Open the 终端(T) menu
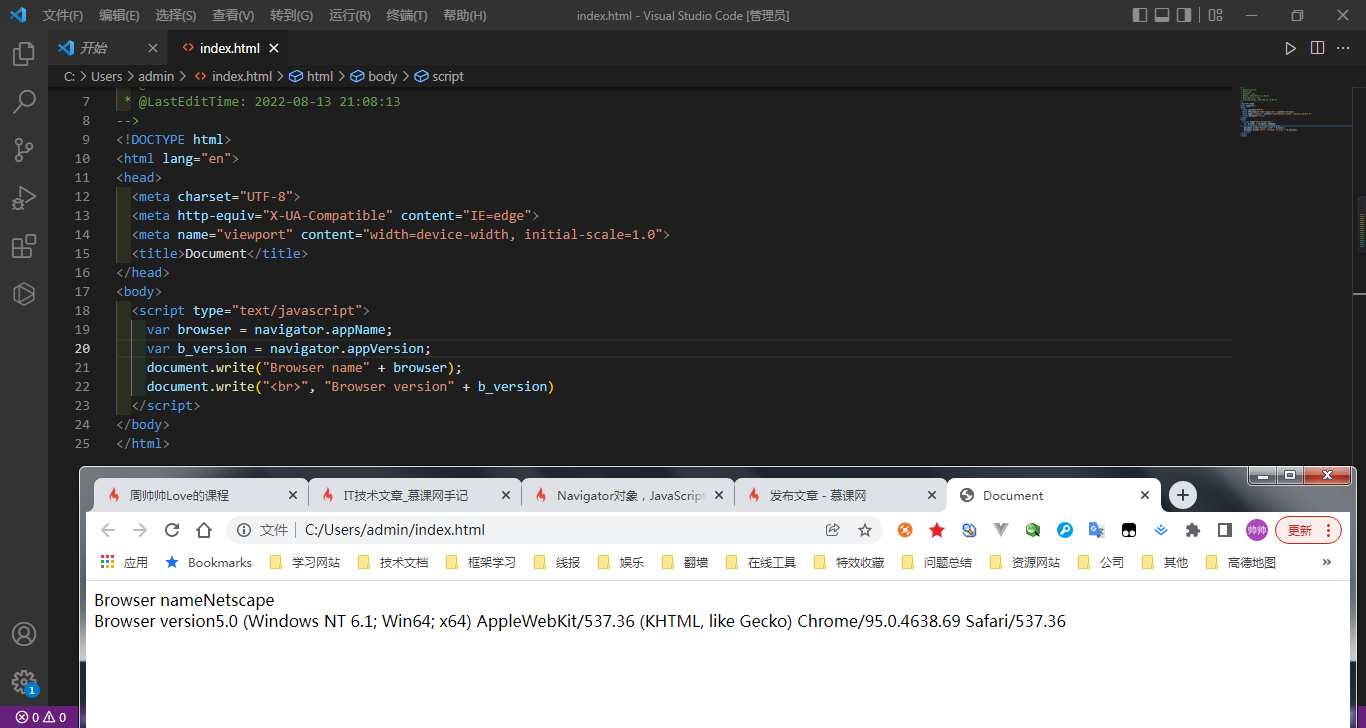 coord(407,15)
